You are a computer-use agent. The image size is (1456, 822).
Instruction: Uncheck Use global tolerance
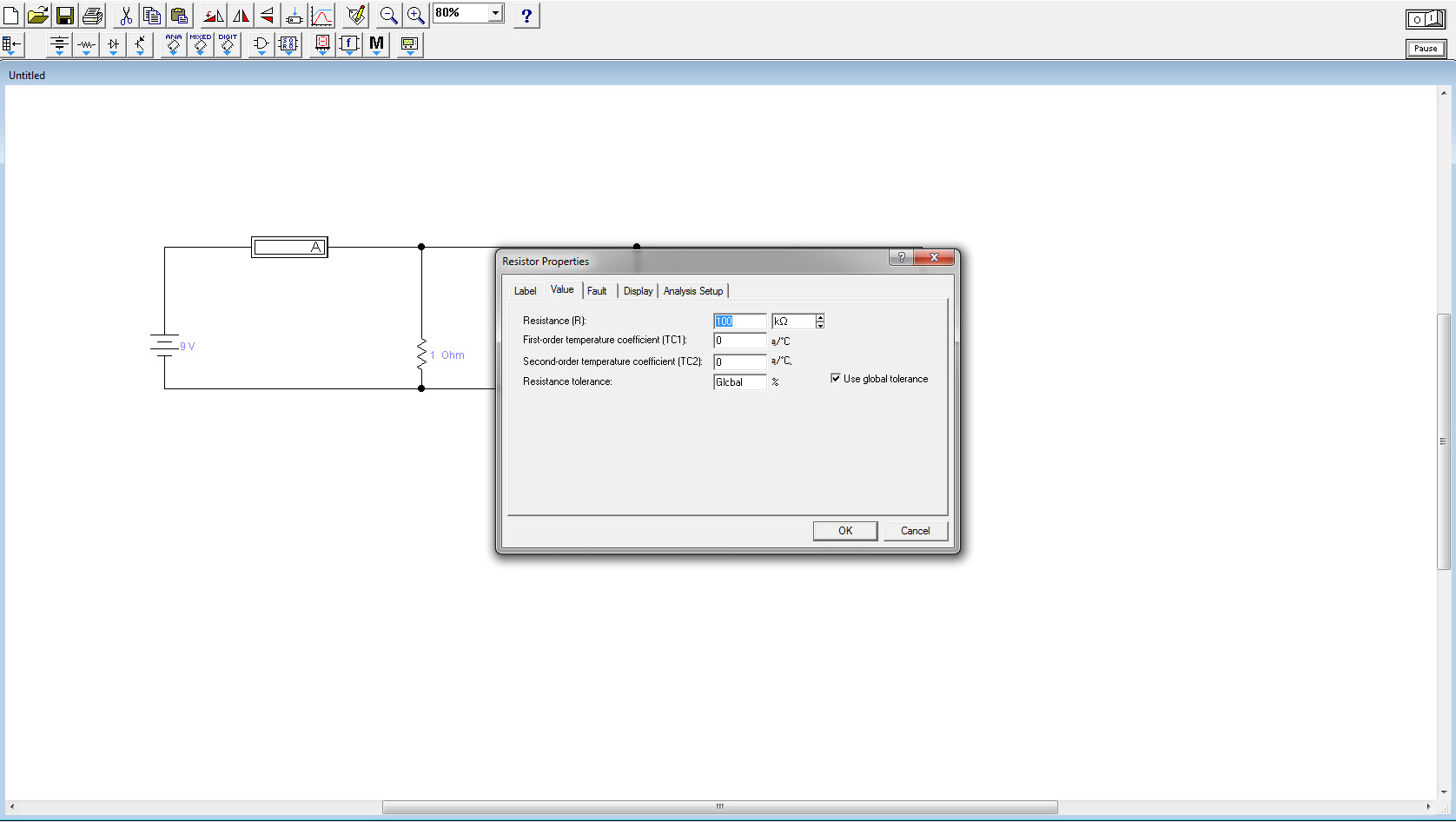(836, 378)
